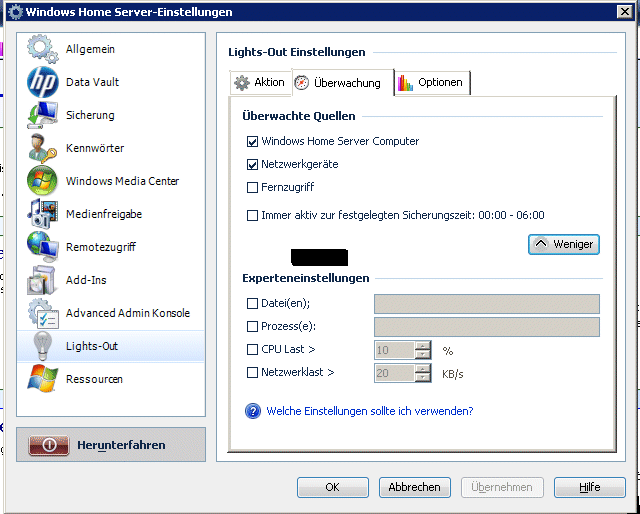Open 'Welche Einstellungen sollte ich verwenden?' link

tap(370, 411)
